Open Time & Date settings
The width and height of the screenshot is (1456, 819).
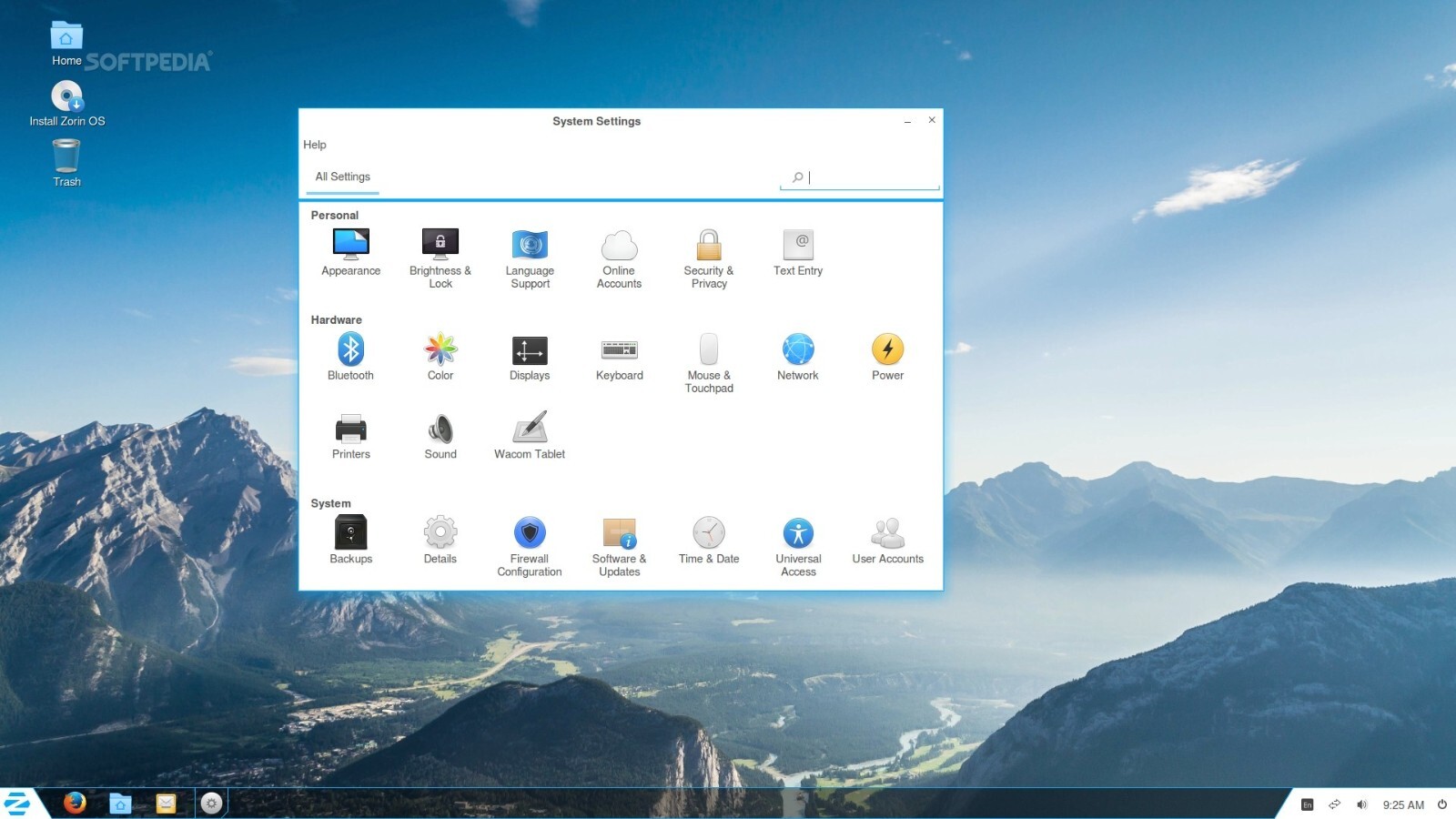click(x=709, y=541)
